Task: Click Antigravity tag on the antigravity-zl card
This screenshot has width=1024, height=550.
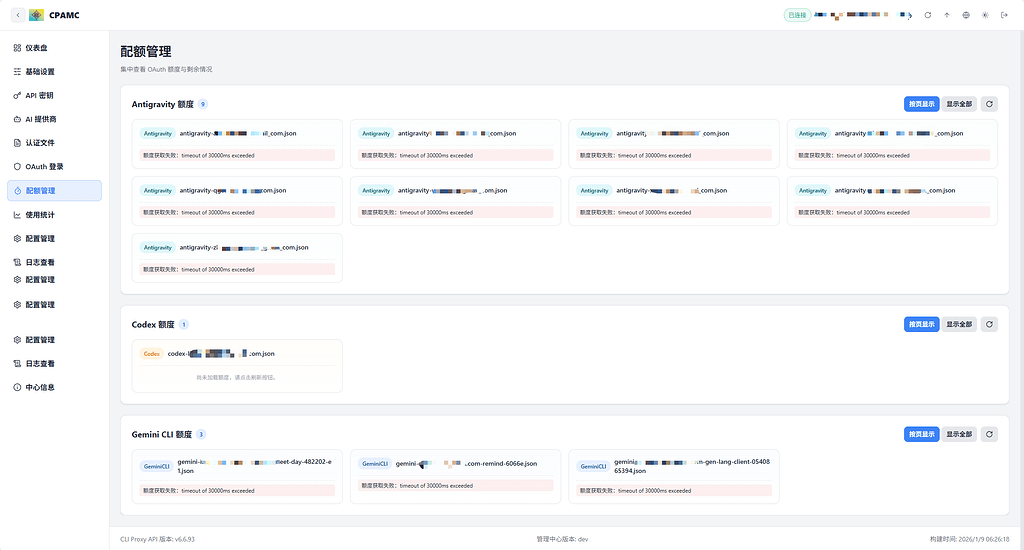Action: pos(157,248)
